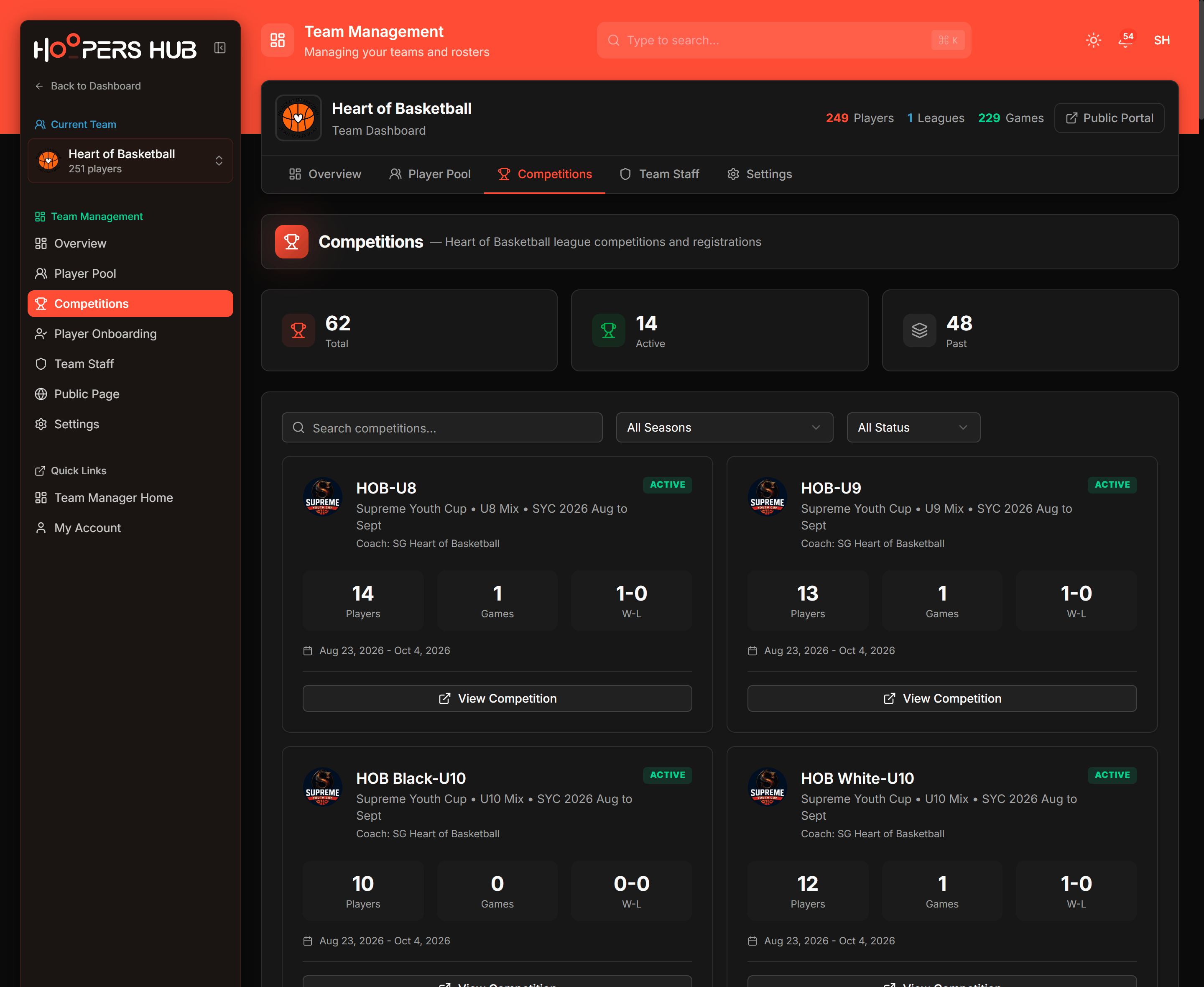Viewport: 1204px width, 987px height.
Task: Switch to the Player Pool tab
Action: coord(430,174)
